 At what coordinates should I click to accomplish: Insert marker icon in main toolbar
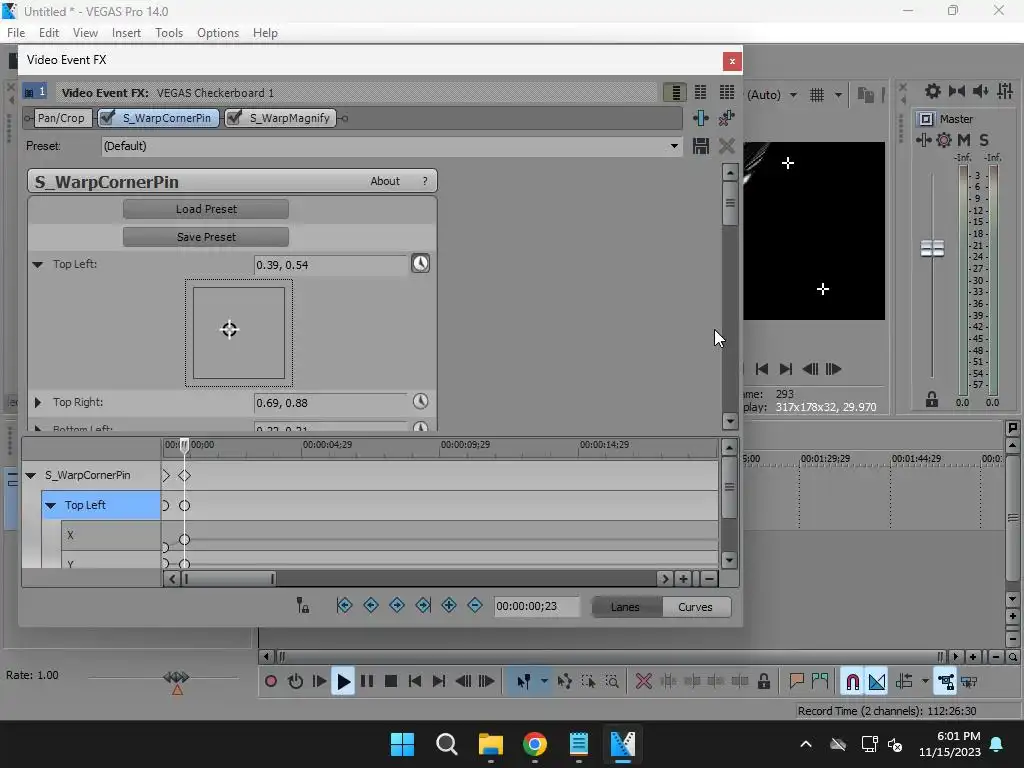coord(796,682)
